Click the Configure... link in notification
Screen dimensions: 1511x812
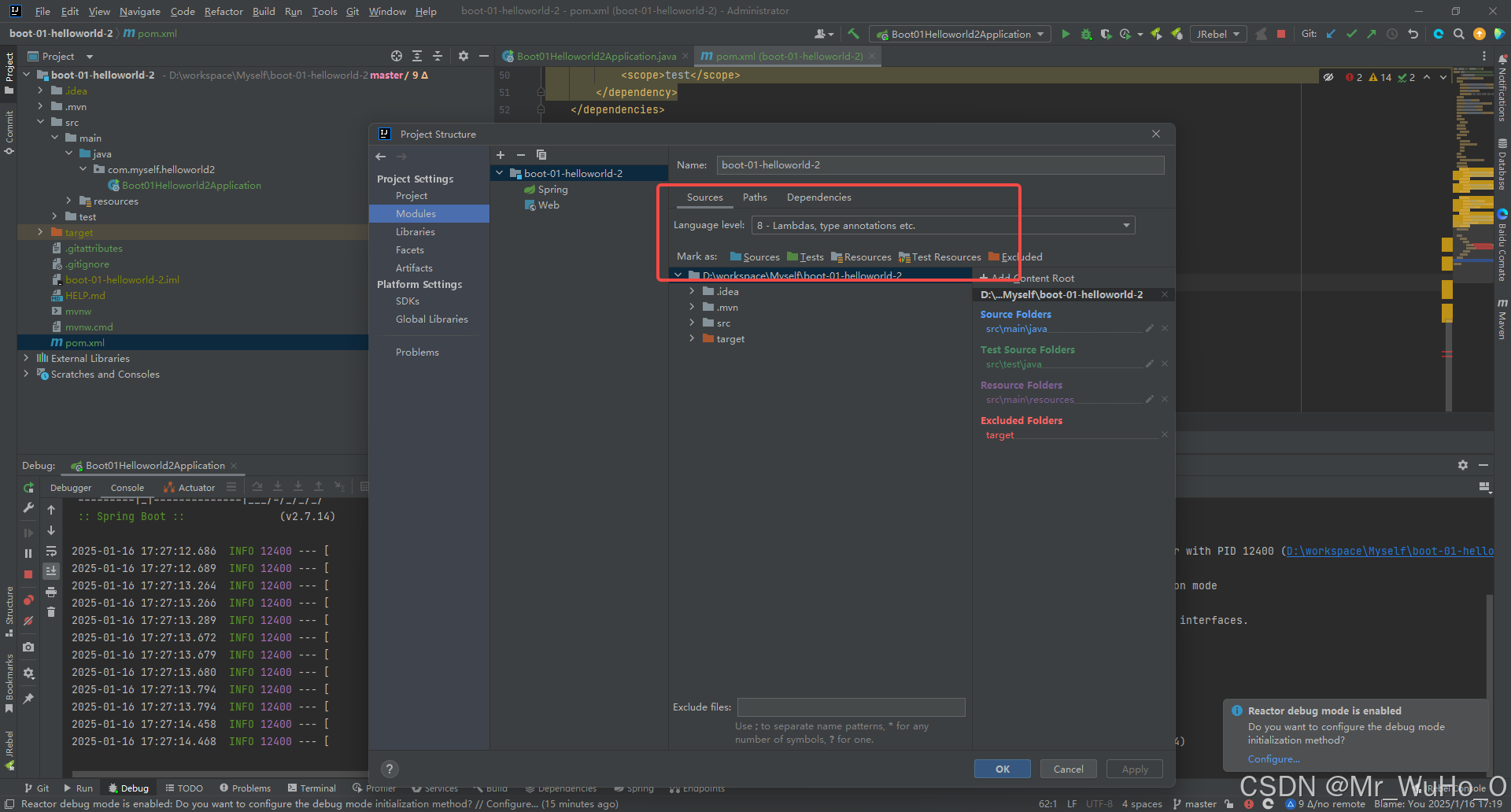1273,759
